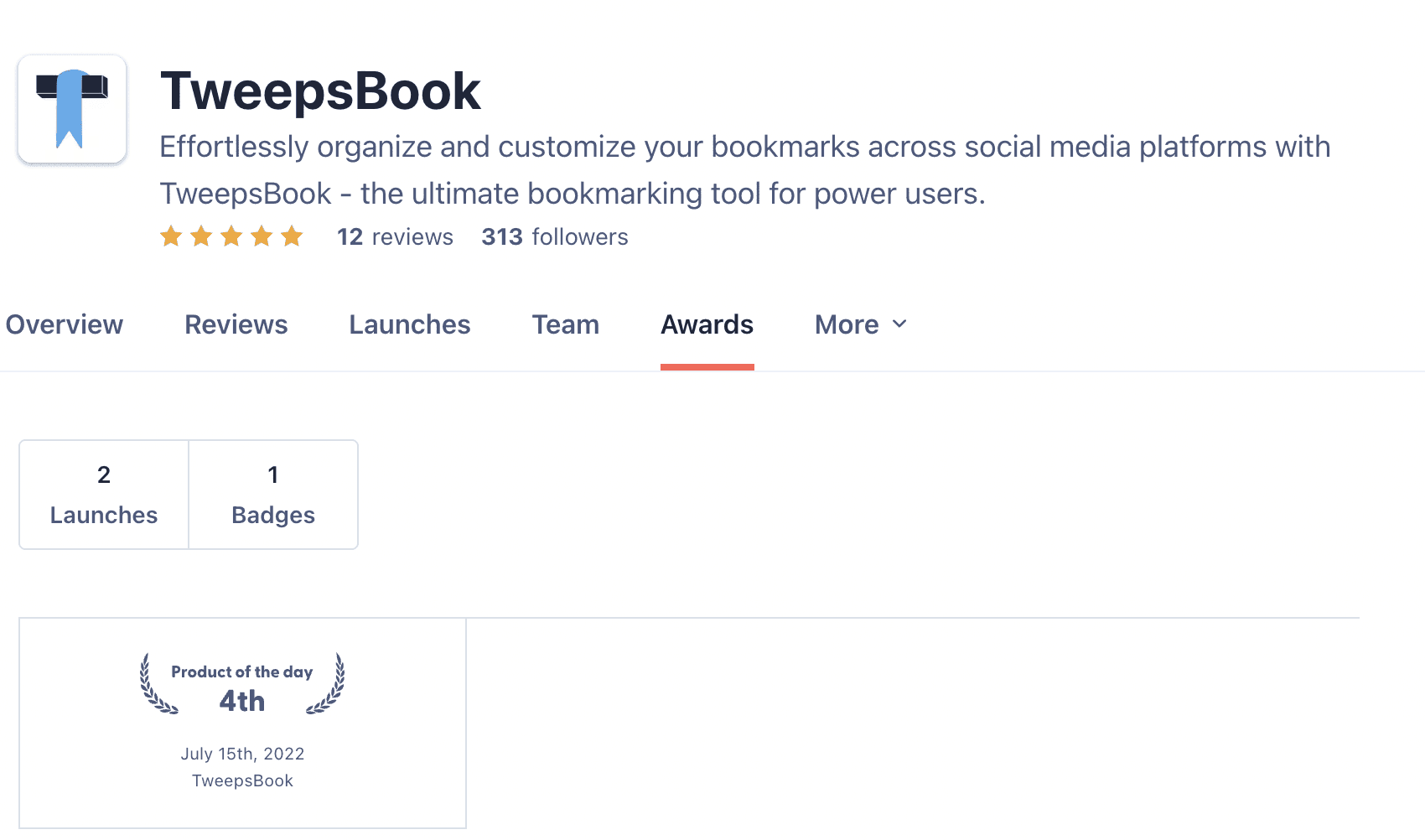The image size is (1425, 840).
Task: Open the More tab dropdown
Action: pyautogui.click(x=861, y=324)
